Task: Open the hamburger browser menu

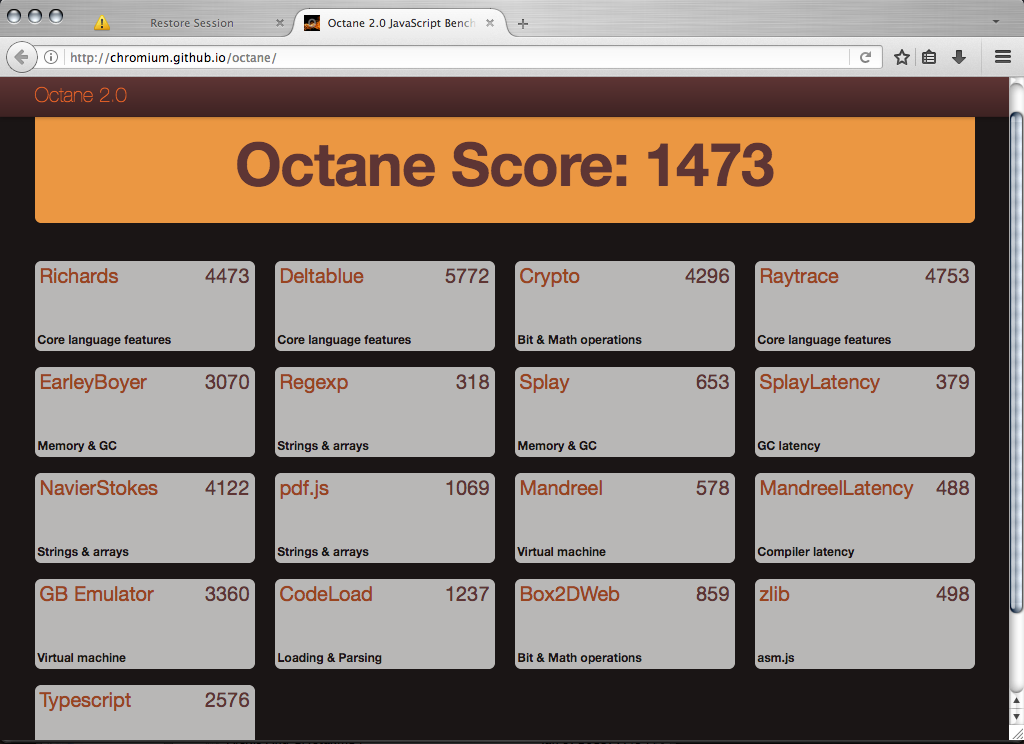Action: (x=1003, y=57)
